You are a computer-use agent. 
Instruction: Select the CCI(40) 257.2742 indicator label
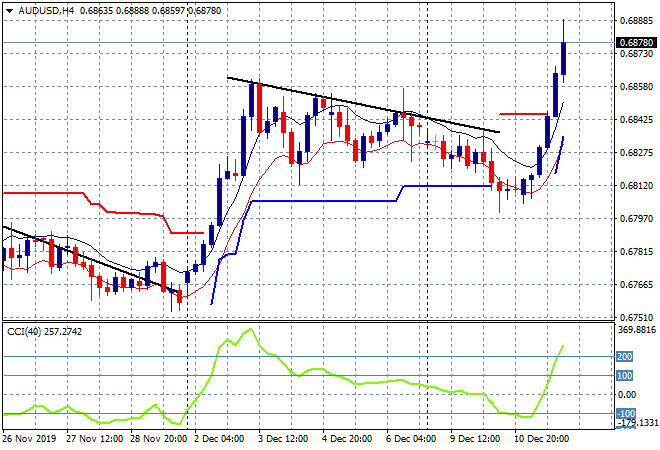pyautogui.click(x=44, y=332)
